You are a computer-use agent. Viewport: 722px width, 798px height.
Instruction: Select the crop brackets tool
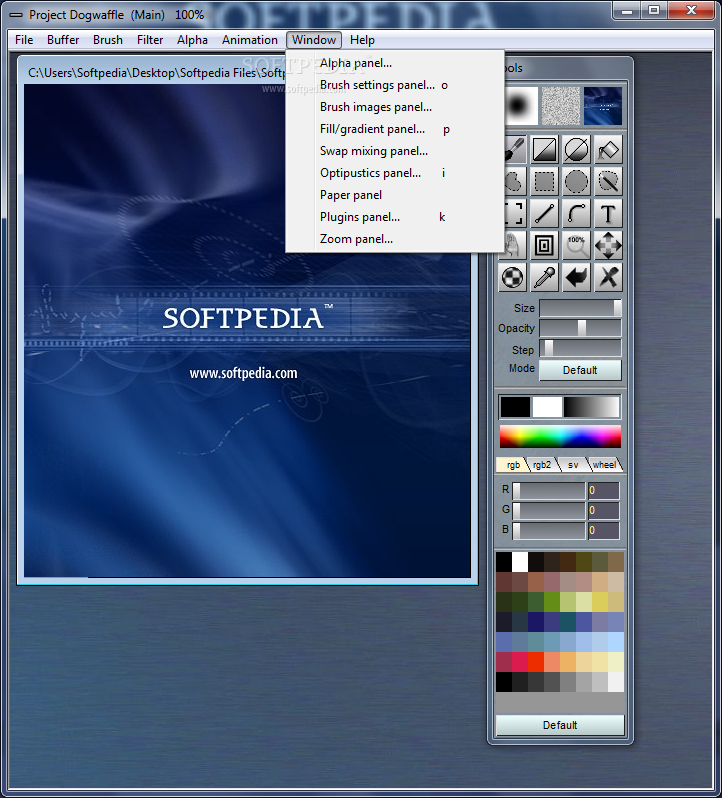[515, 213]
